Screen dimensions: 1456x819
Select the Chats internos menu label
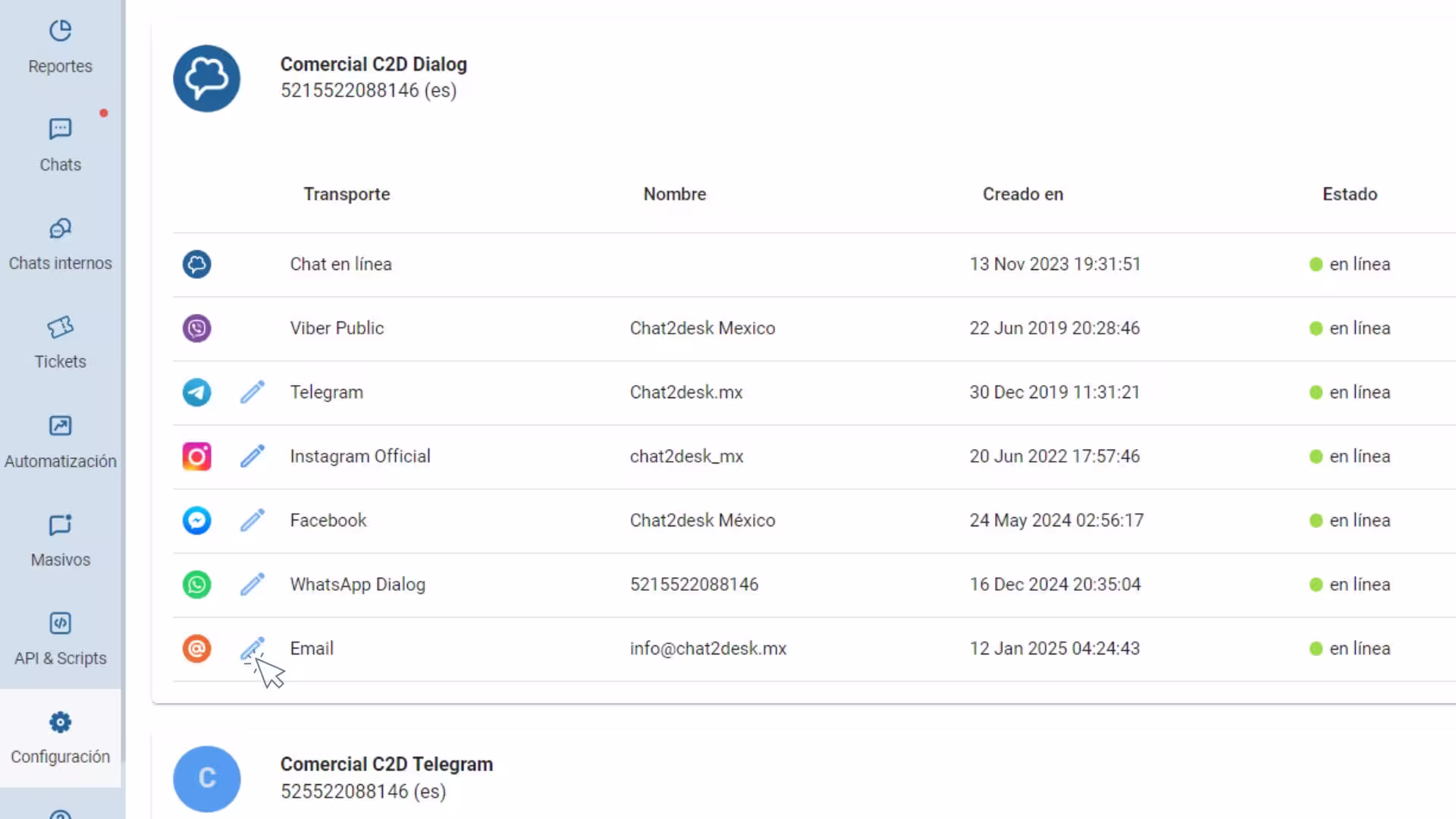[x=61, y=263]
